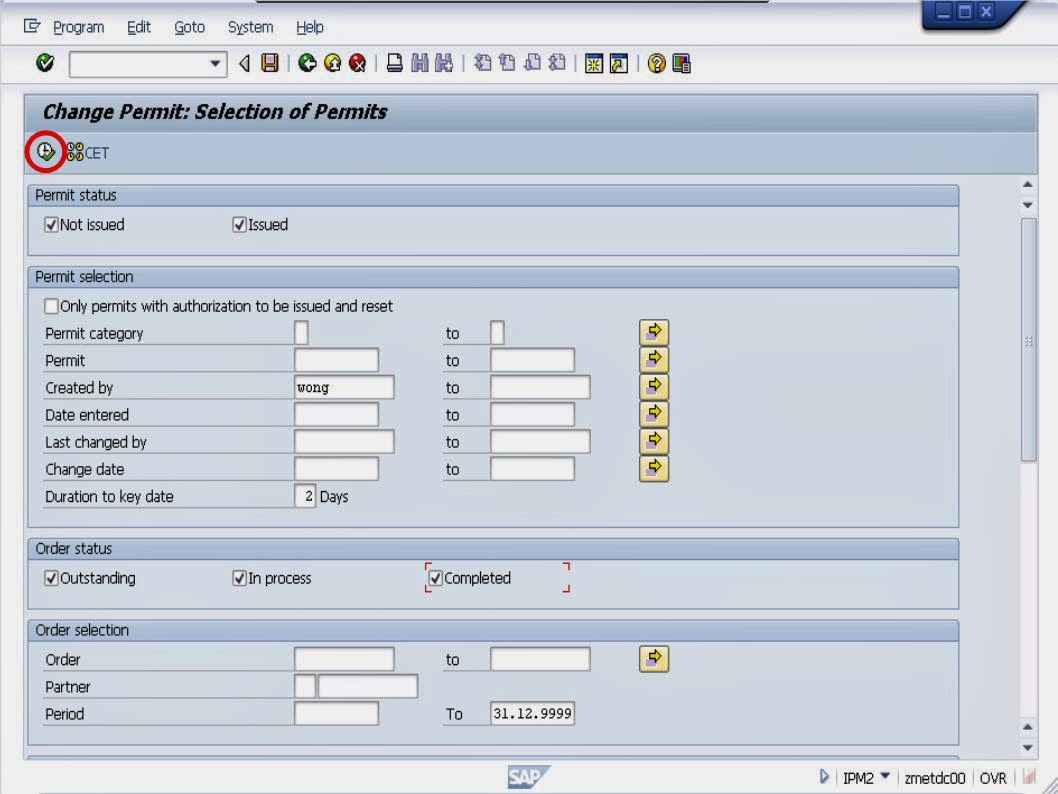
Task: Open multiple selection for Order field
Action: 653,658
